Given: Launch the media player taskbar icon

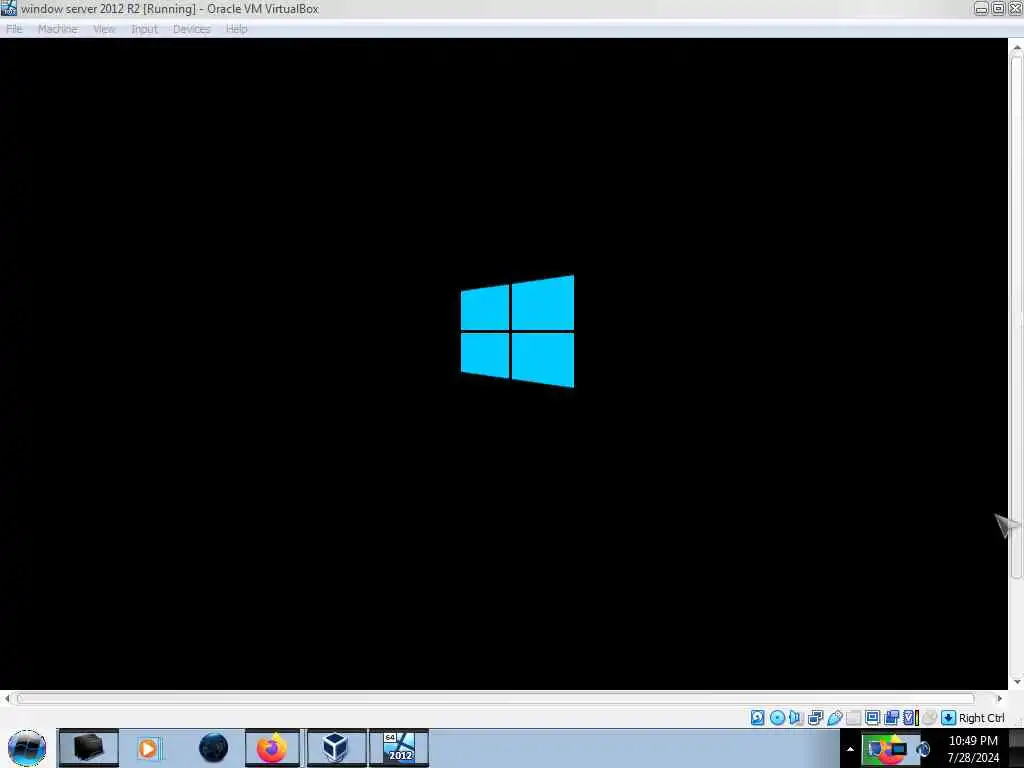Looking at the screenshot, I should coord(148,748).
